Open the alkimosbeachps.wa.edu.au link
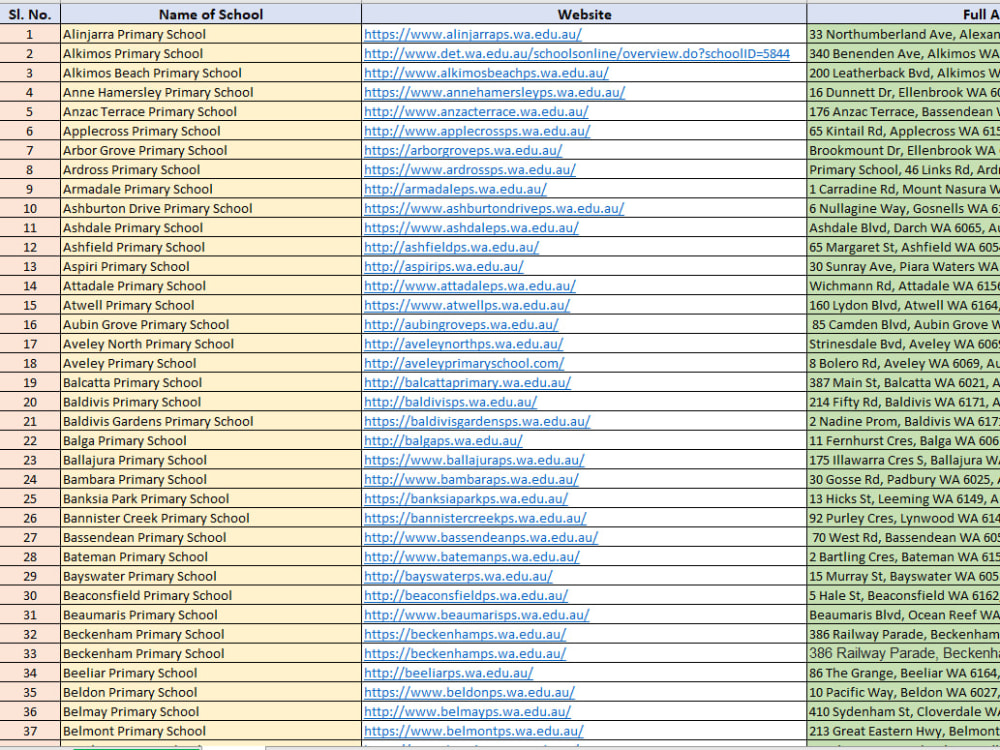Screen dimensions: 1000x750 coord(486,73)
